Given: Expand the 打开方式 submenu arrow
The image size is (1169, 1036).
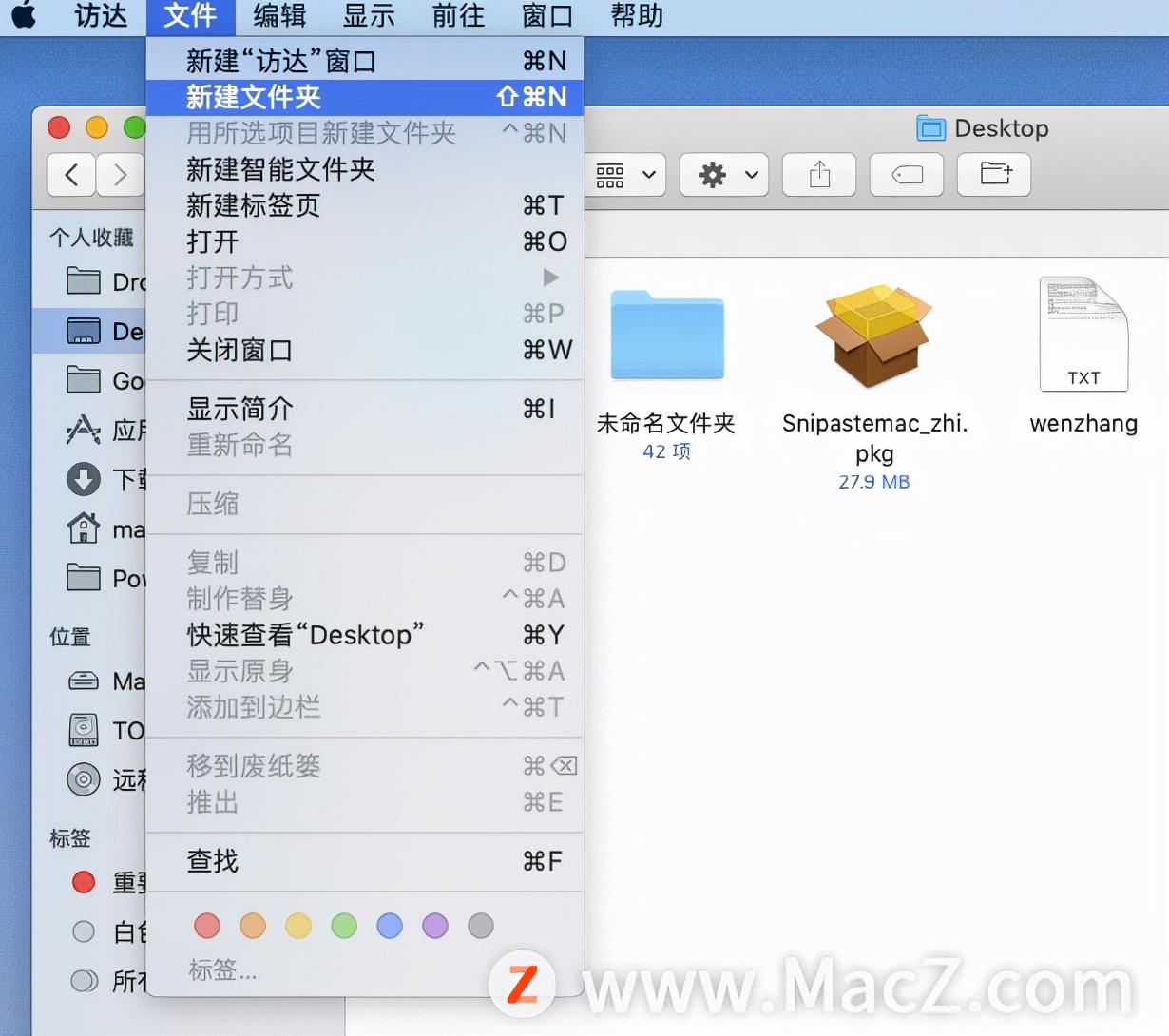Looking at the screenshot, I should point(551,278).
